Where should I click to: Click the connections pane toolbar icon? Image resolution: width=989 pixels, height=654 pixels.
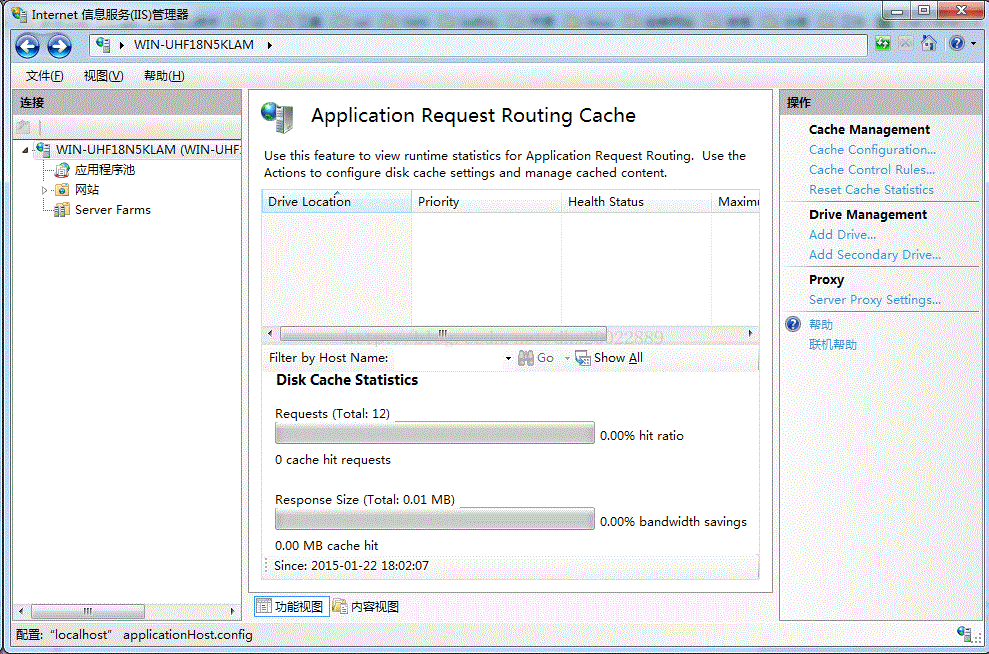pos(23,127)
